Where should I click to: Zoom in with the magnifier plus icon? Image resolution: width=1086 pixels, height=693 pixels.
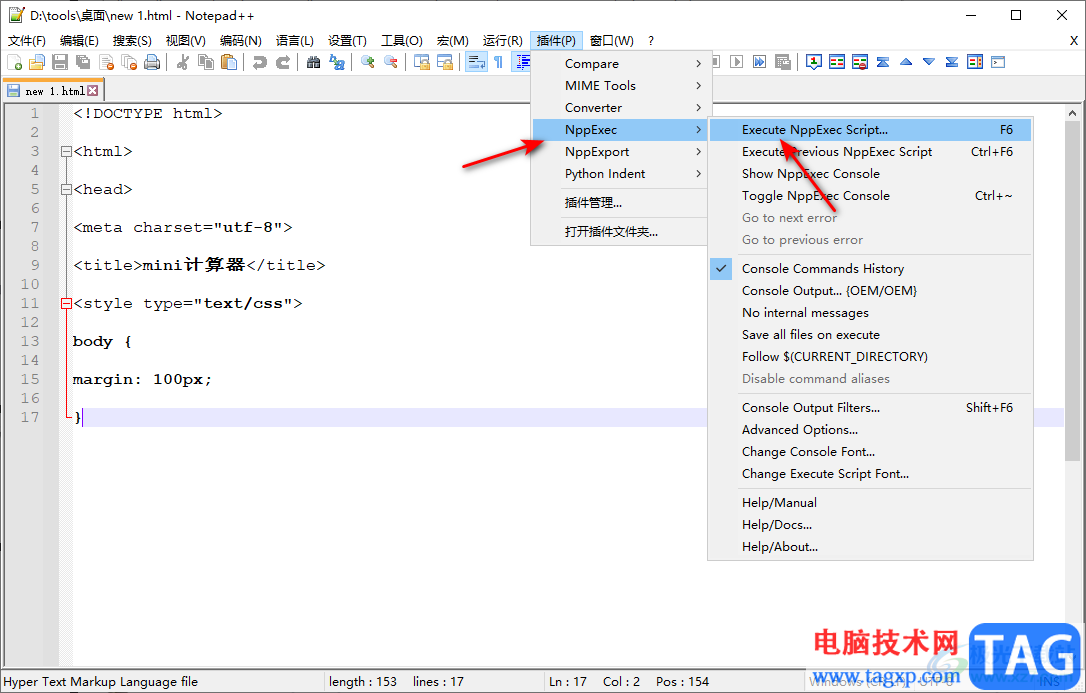[x=368, y=62]
